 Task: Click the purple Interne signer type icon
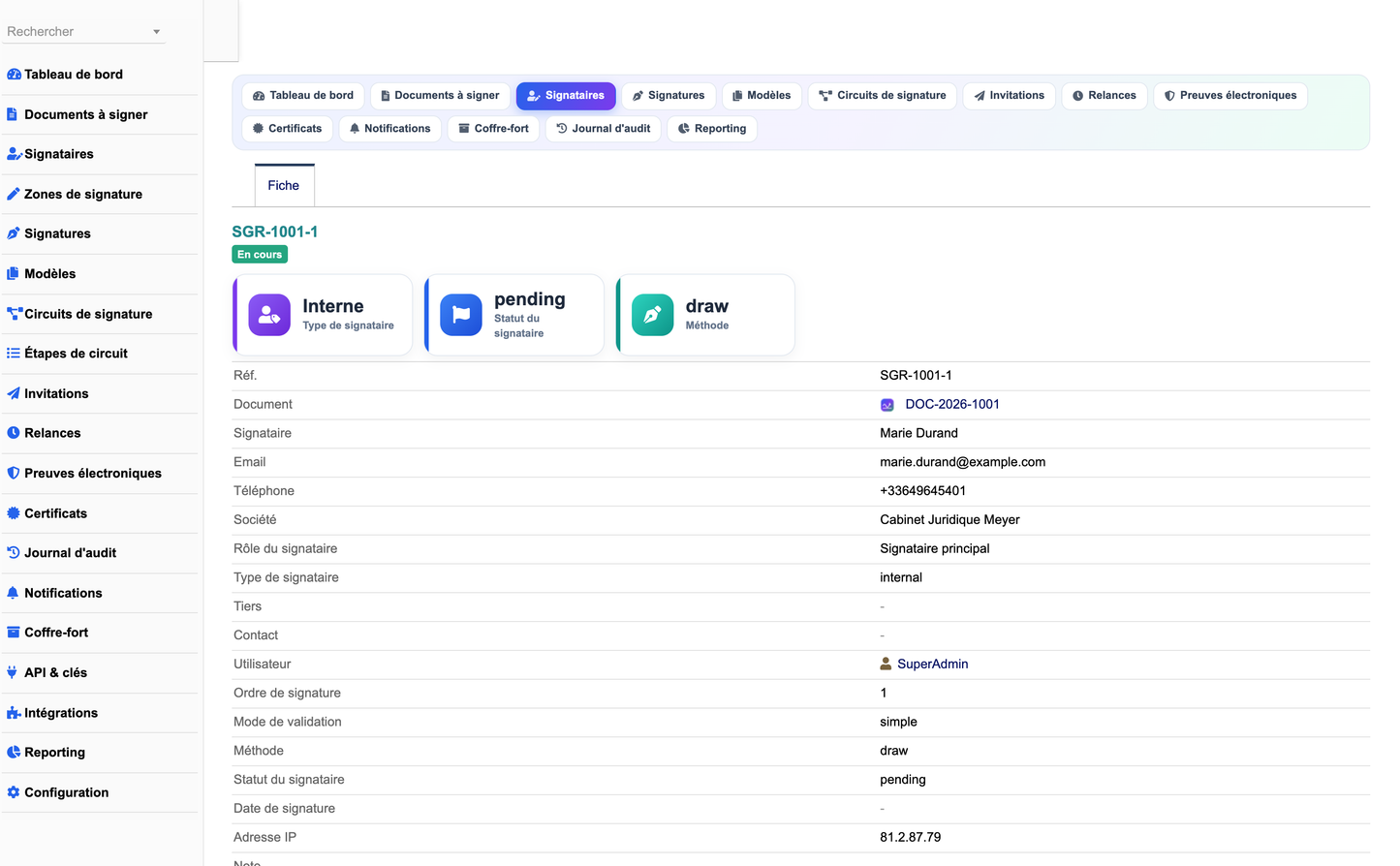pos(269,315)
